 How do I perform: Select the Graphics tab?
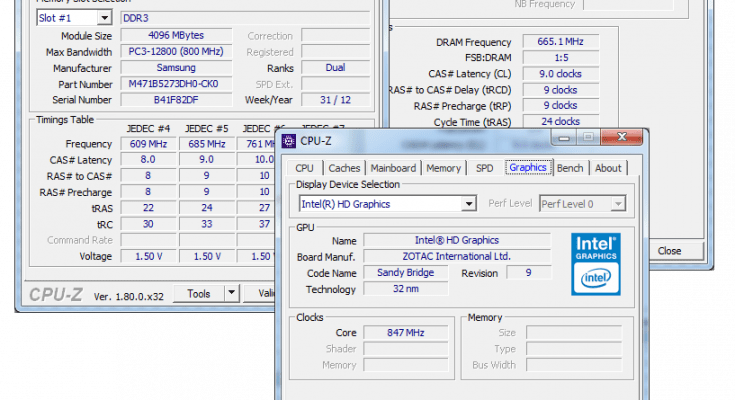[x=528, y=168]
